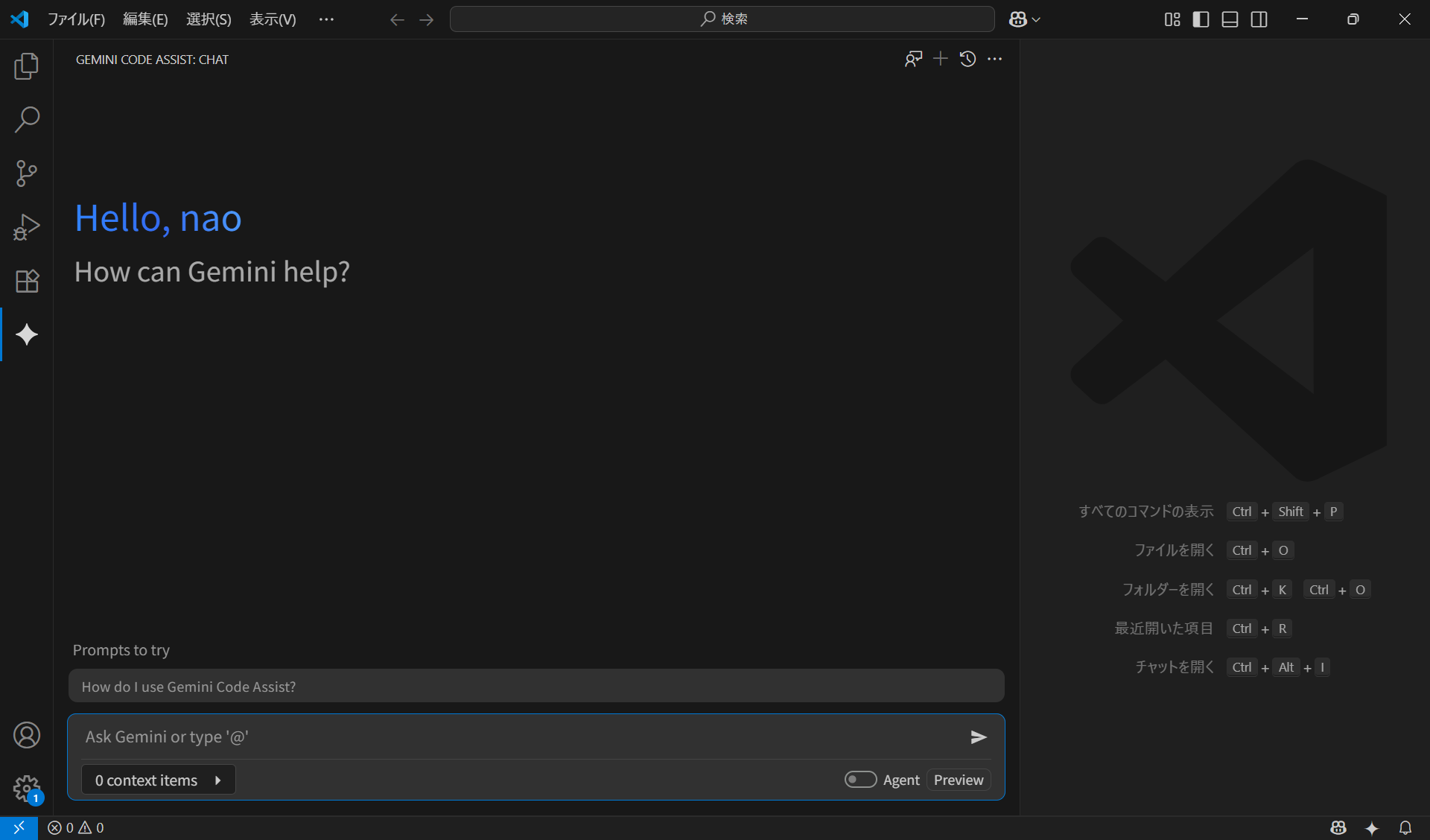The image size is (1430, 840).
Task: Click the フォルダーを開く shortcut hint
Action: (1168, 590)
